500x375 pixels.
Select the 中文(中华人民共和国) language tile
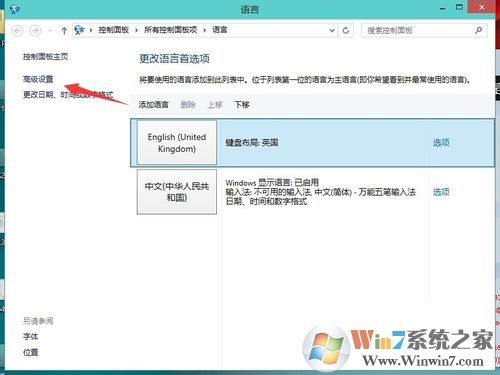(x=177, y=192)
